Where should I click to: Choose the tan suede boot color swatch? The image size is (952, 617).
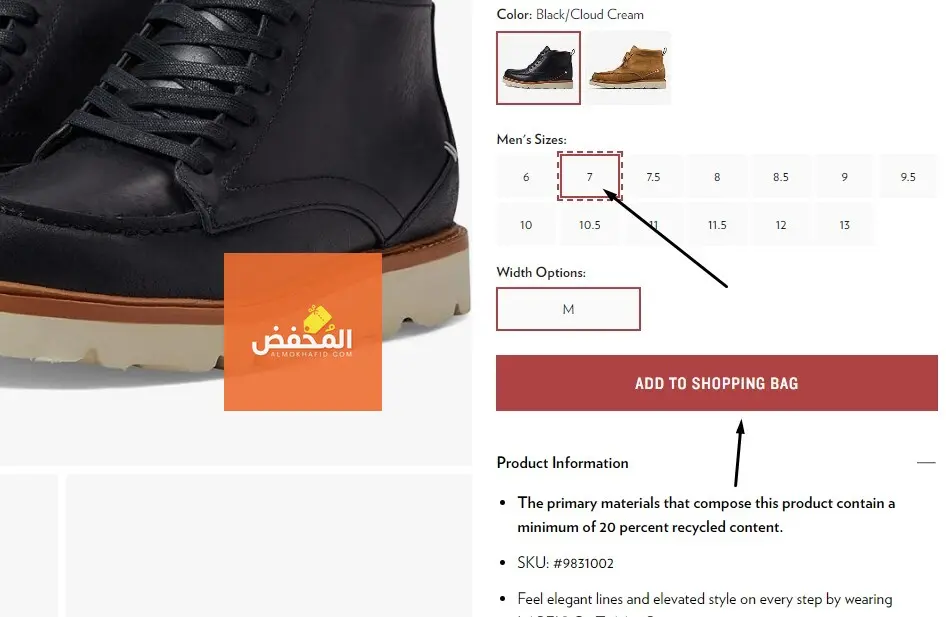point(628,68)
